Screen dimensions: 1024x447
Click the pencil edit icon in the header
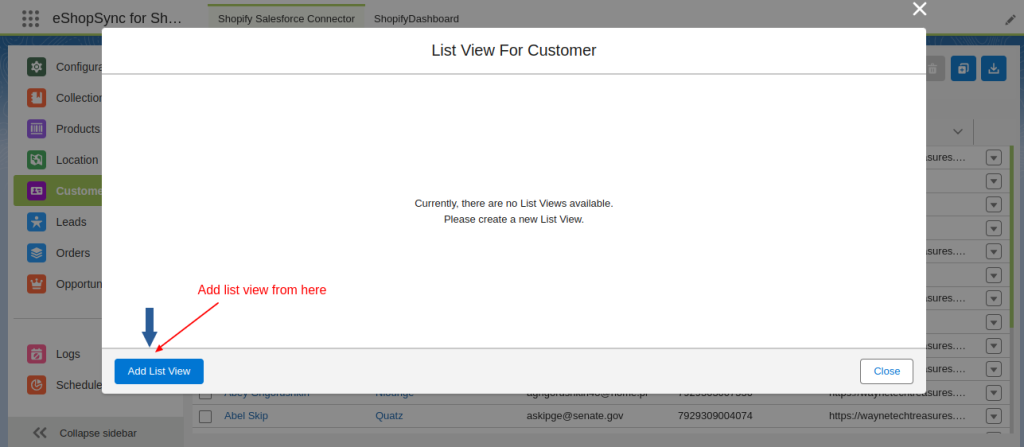pyautogui.click(x=1010, y=20)
